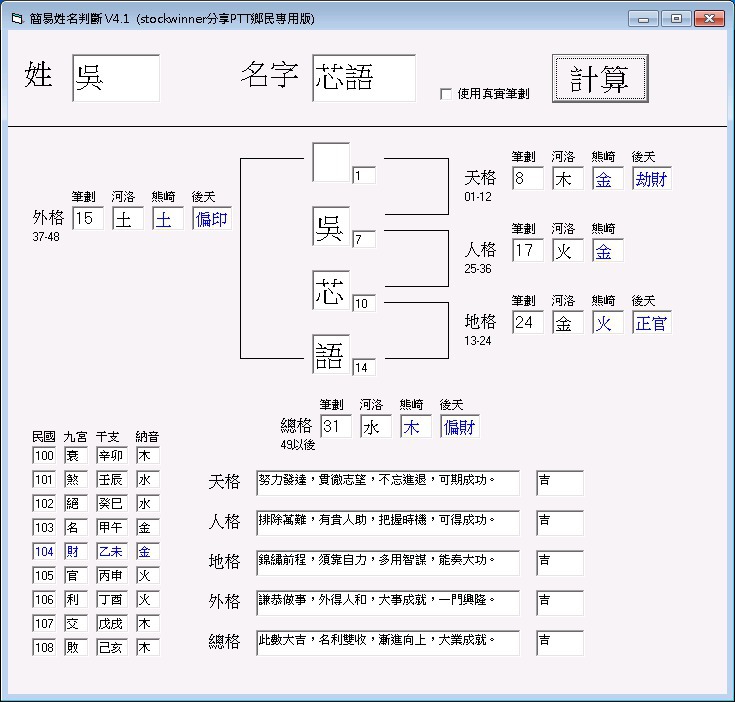
Task: Select the 民國 108 year cell
Action: (44, 648)
